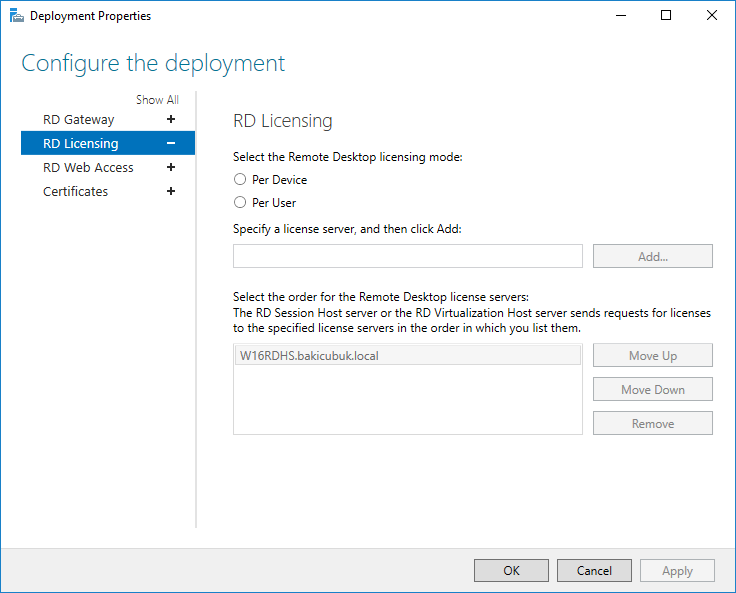The image size is (736, 593).
Task: Click the Deployment Properties title bar icon
Action: 15,16
